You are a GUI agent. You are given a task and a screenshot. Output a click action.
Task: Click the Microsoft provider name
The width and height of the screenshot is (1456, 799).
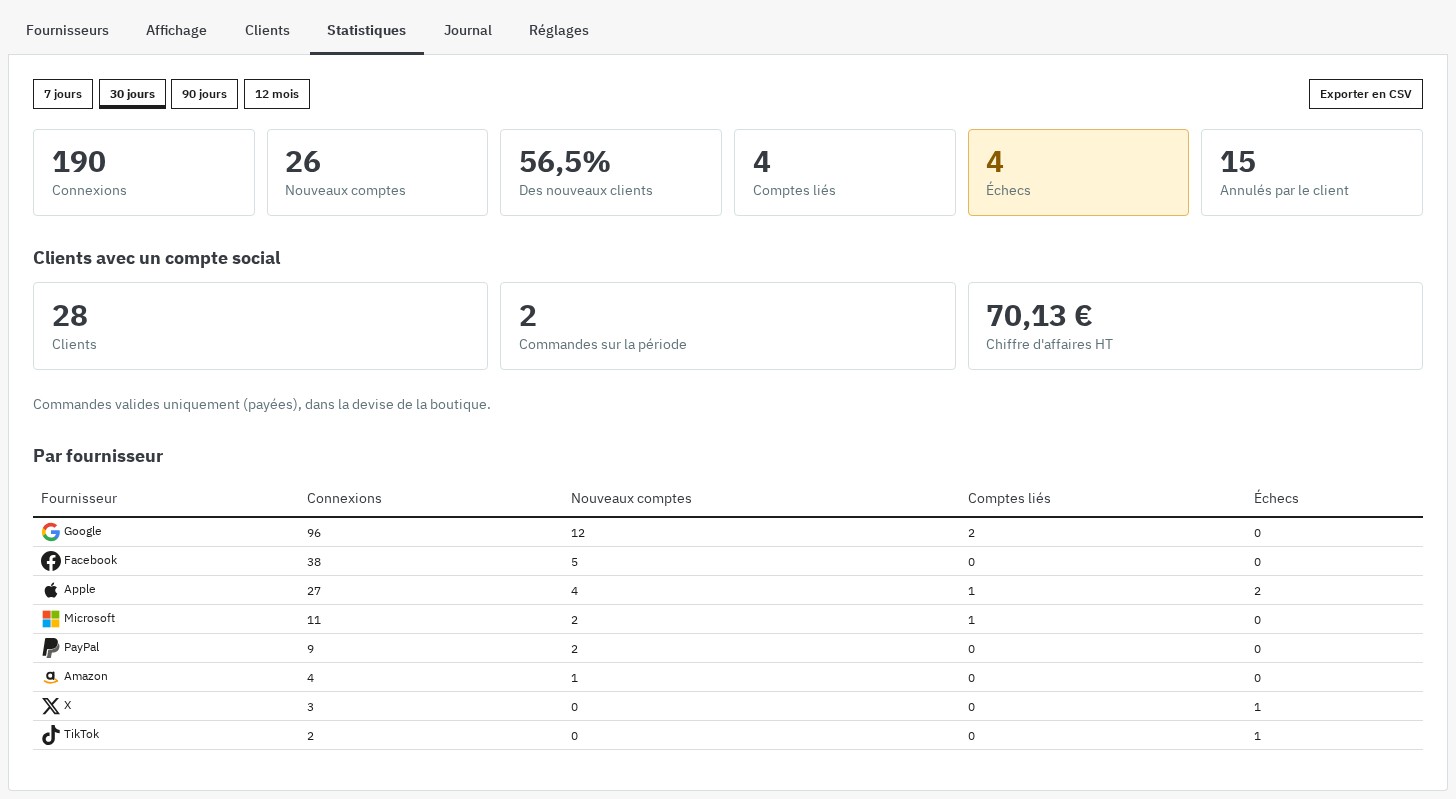89,618
